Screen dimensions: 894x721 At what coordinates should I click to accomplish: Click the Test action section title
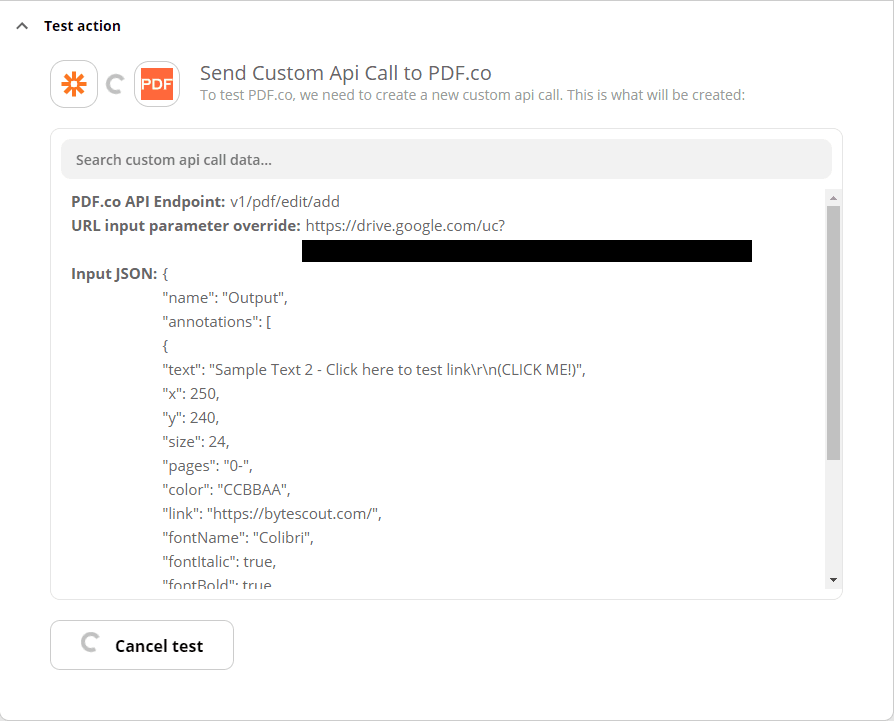[82, 26]
